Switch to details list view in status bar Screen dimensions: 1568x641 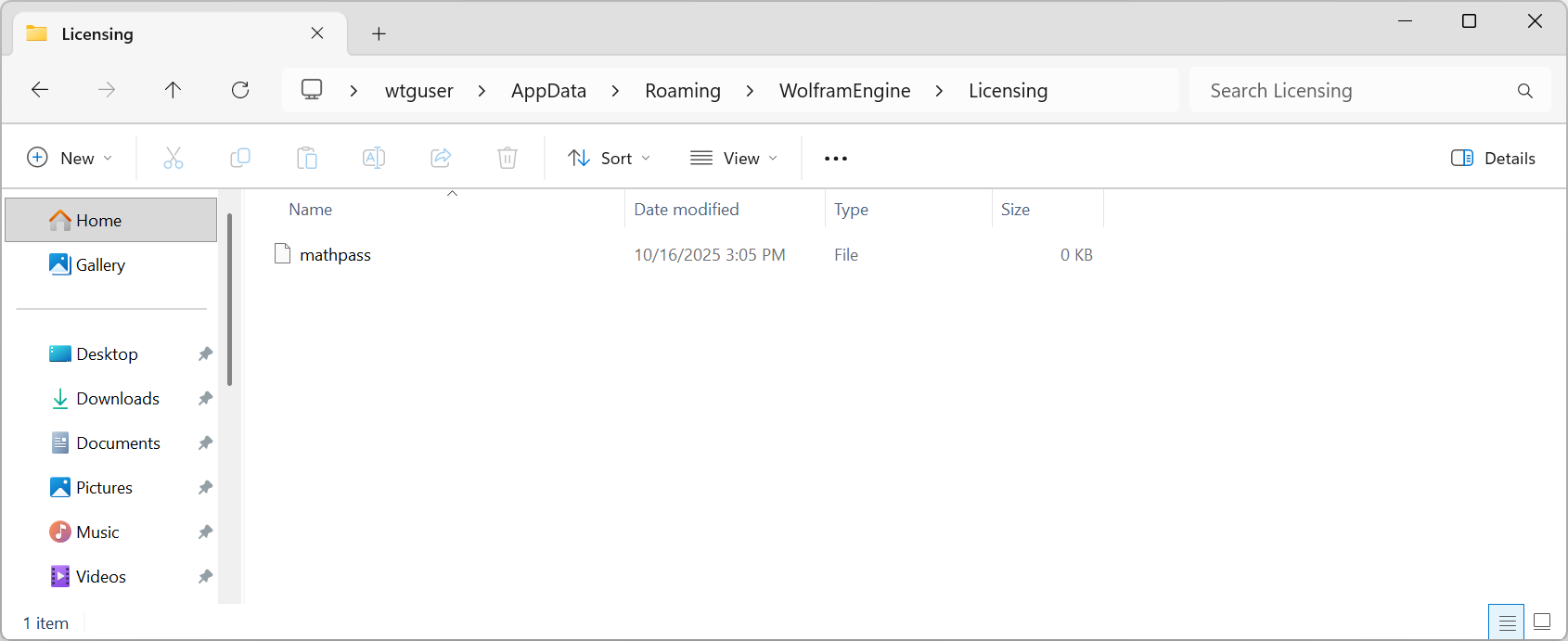[x=1507, y=622]
